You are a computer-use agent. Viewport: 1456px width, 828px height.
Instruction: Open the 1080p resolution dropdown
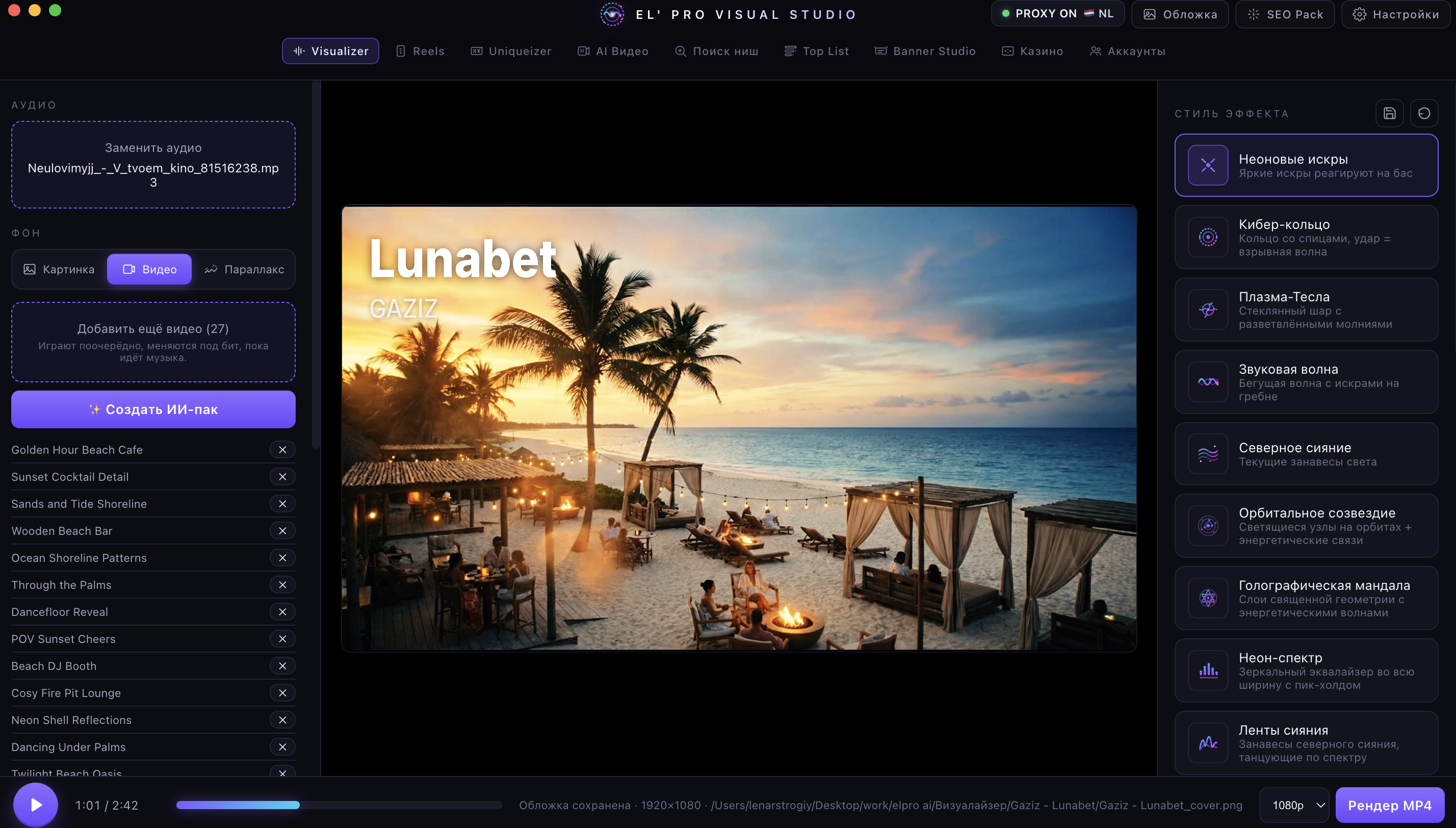point(1294,805)
